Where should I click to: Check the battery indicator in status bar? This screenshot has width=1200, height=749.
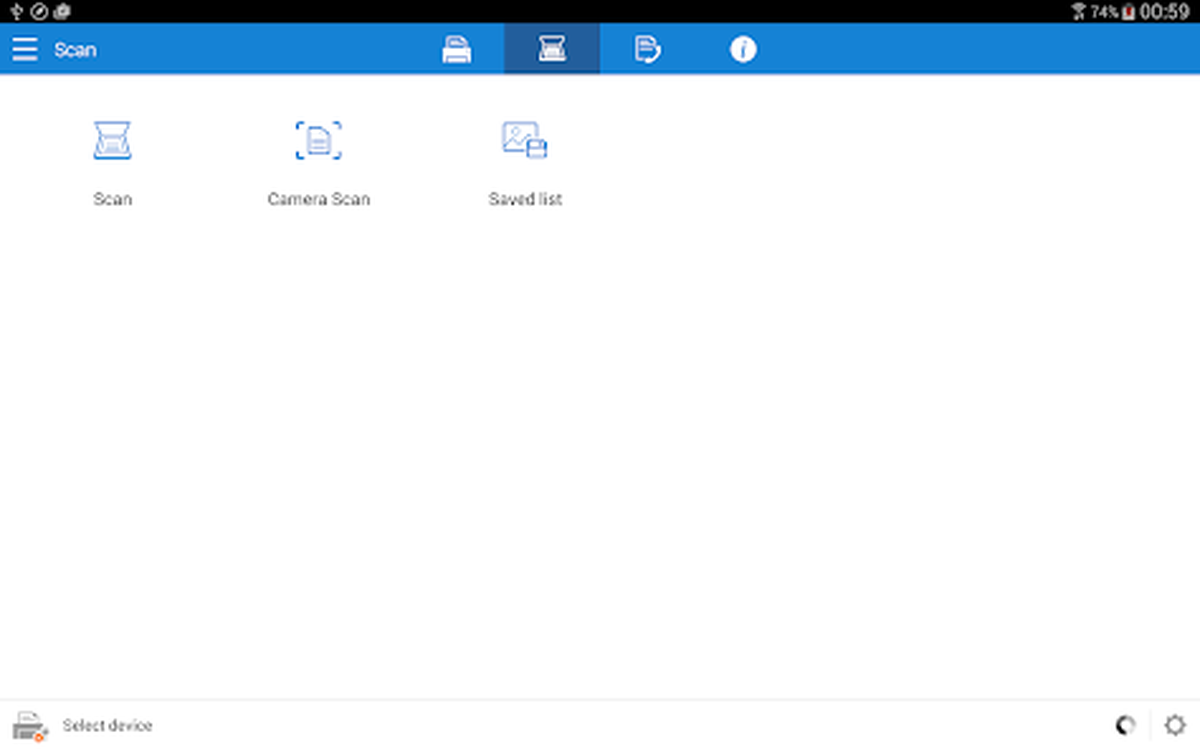pos(1129,12)
